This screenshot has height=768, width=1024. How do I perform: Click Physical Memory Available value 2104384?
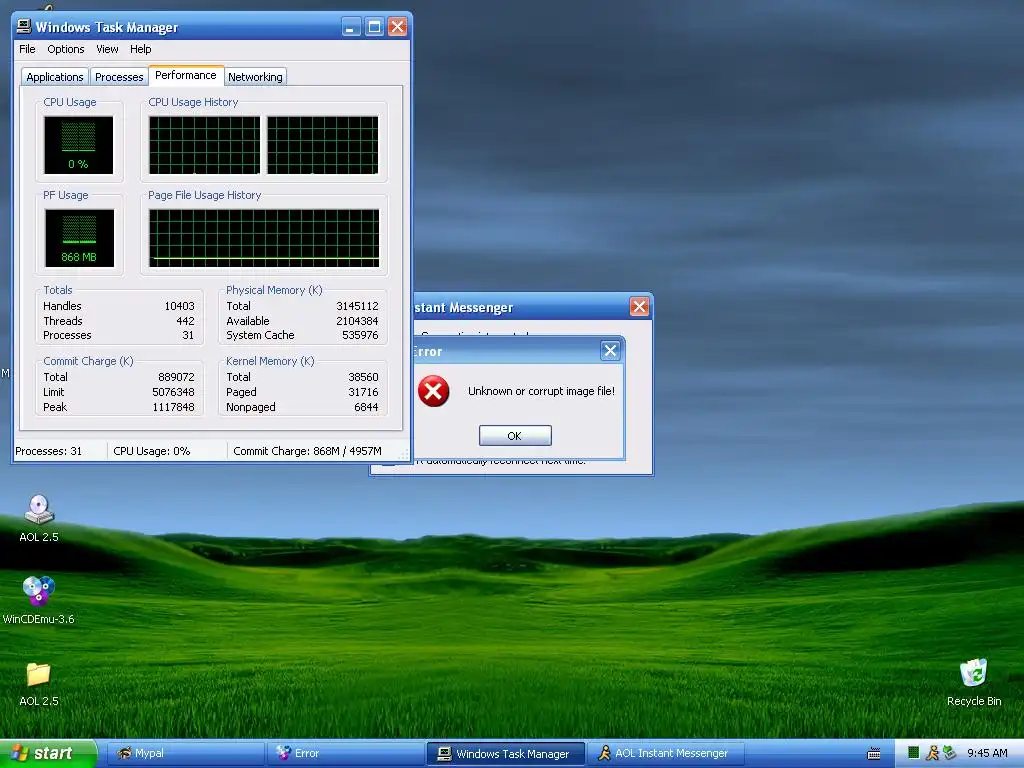click(357, 321)
